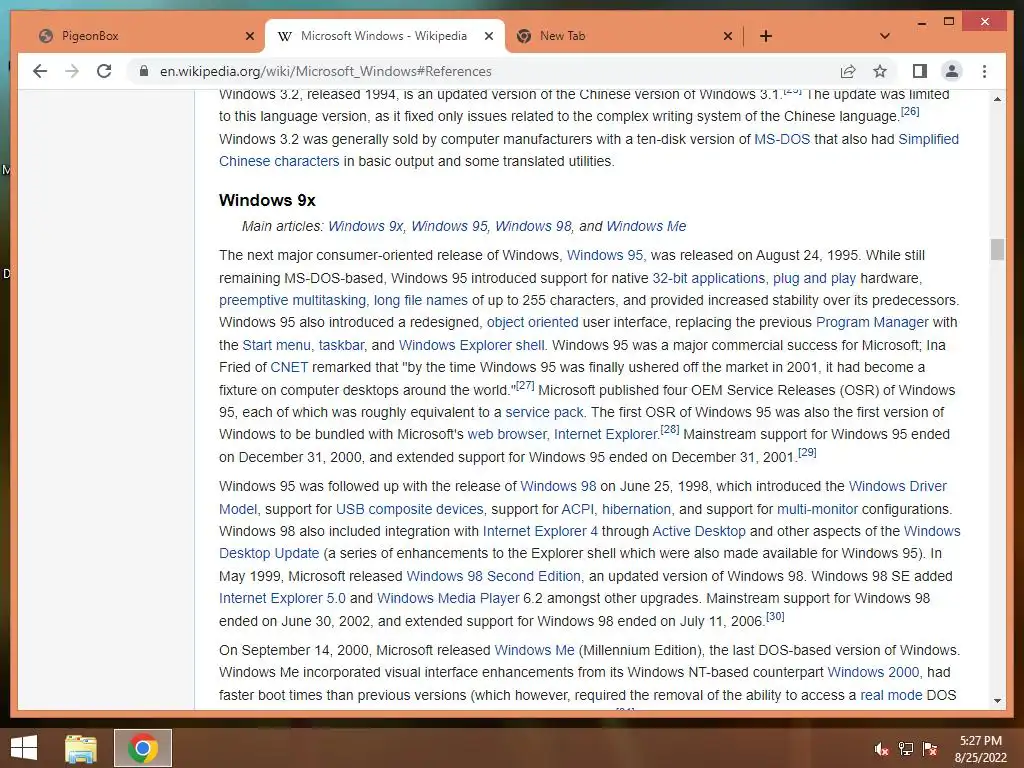Open network status tray icon

[x=906, y=748]
